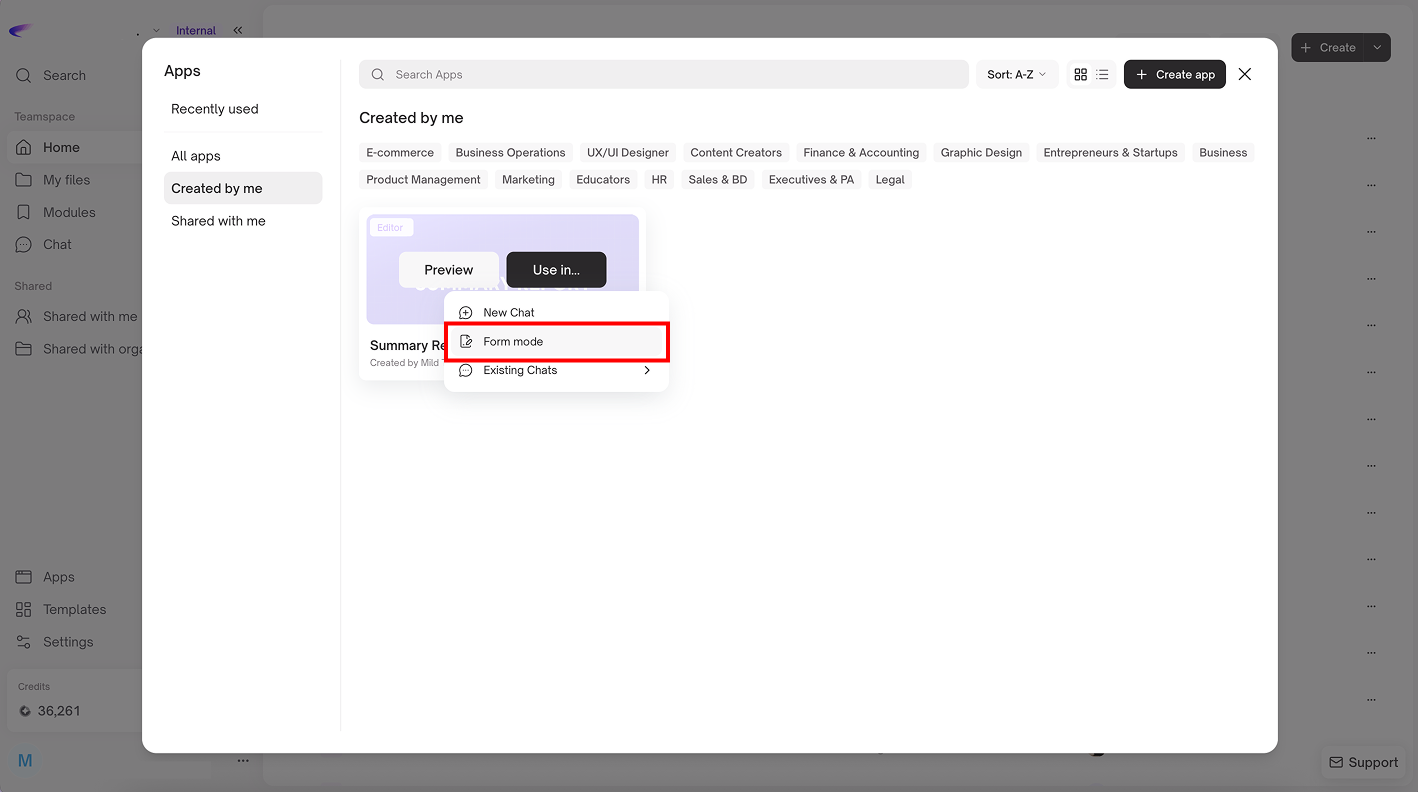This screenshot has height=792, width=1418.
Task: Click the Search magnifier in sidebar
Action: (x=24, y=75)
